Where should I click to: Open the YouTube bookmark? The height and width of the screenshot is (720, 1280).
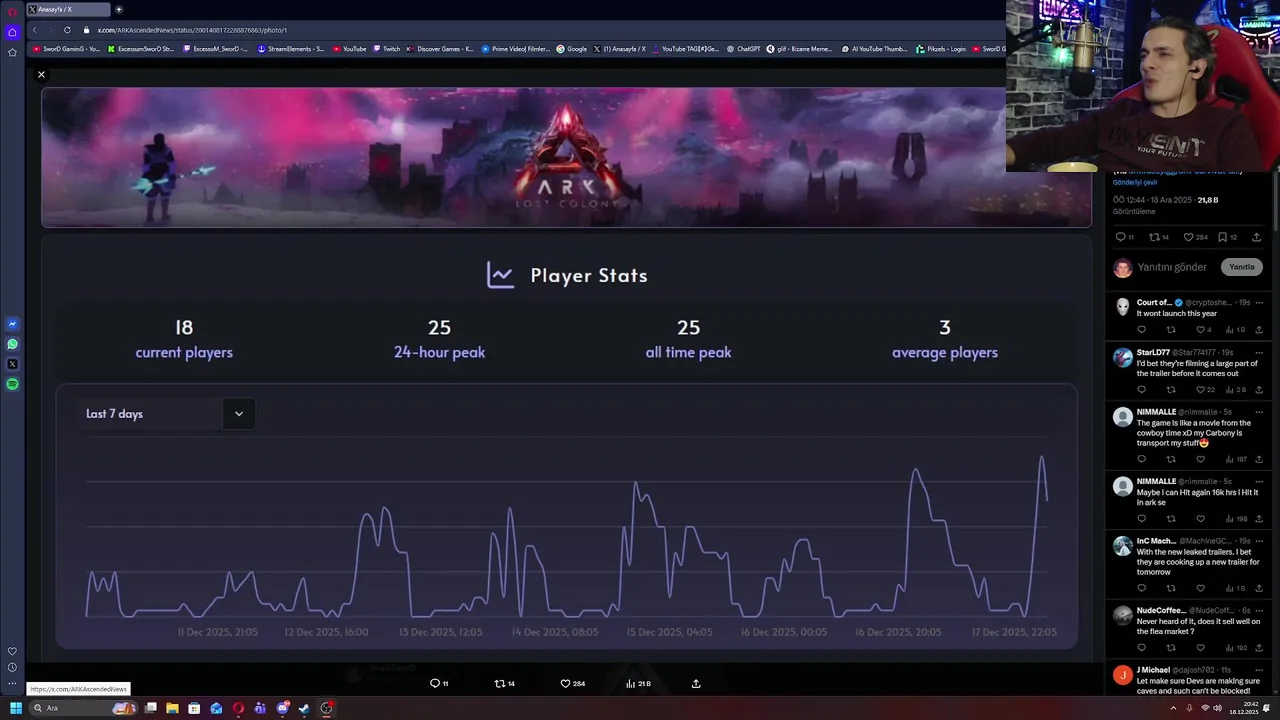pos(350,48)
